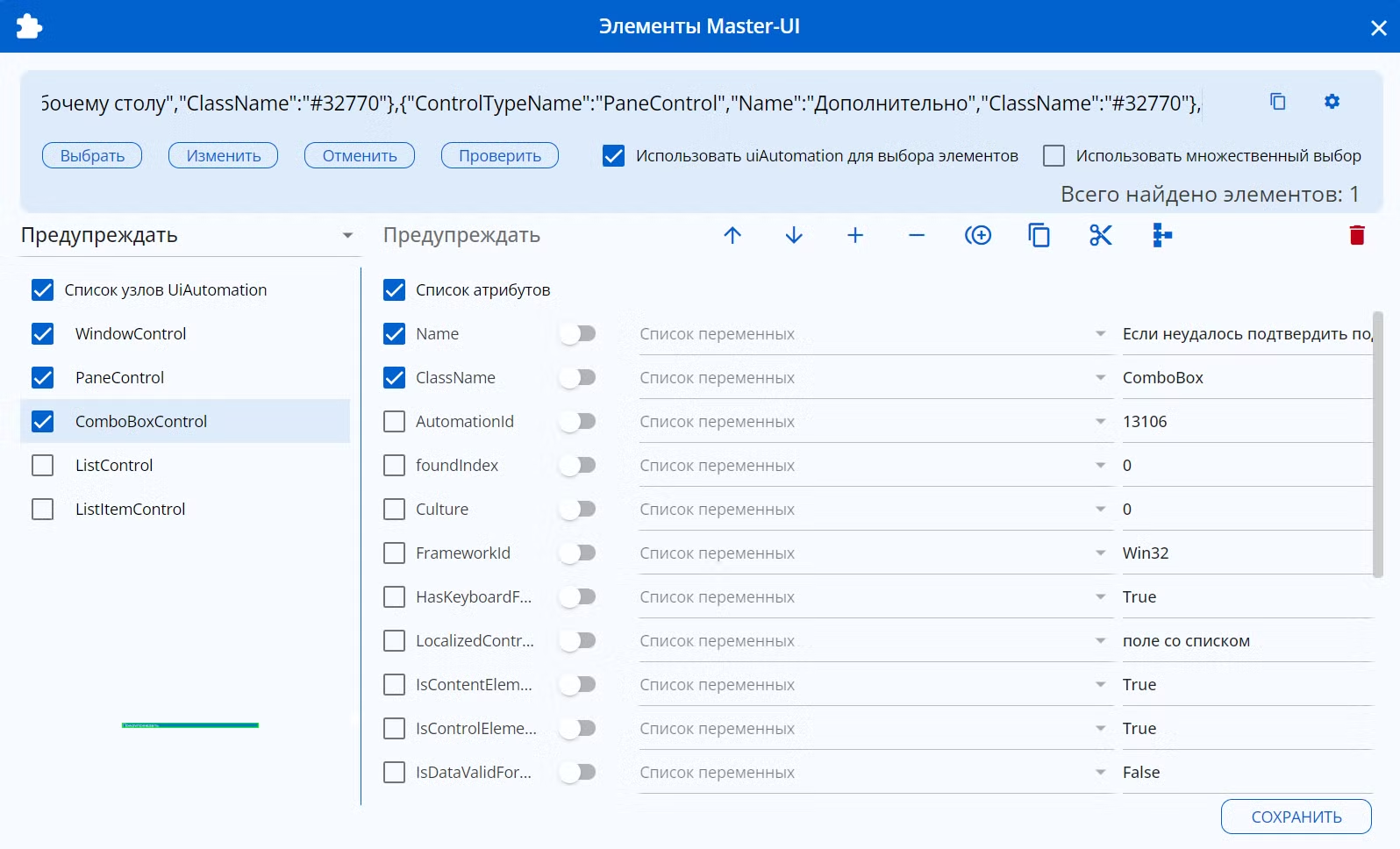Copy the selector string with the copy icon
Viewport: 1400px width, 849px height.
point(1278,102)
